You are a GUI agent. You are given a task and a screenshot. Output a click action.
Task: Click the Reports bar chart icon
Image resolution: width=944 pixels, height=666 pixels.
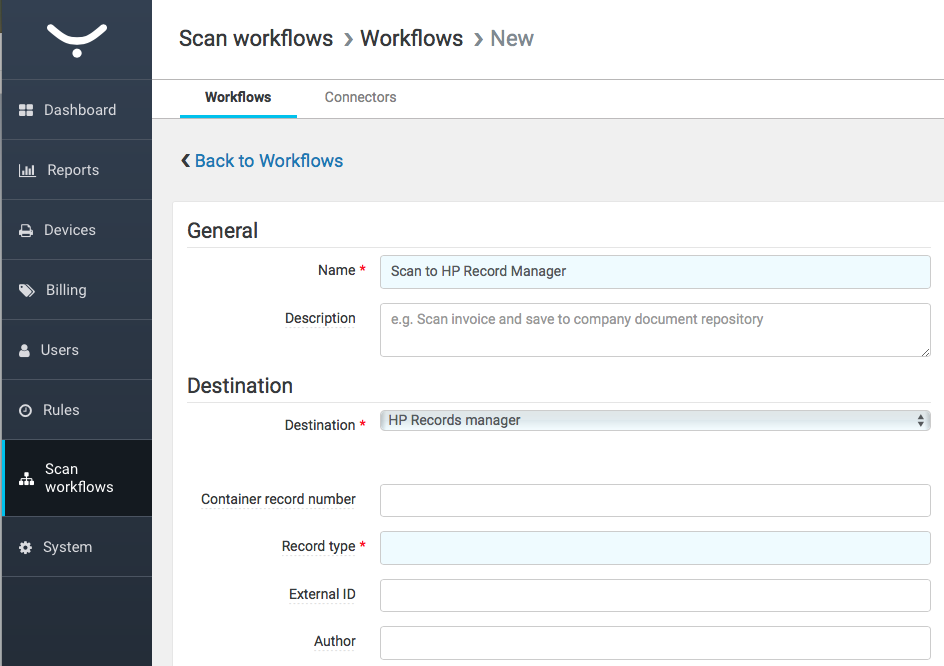[27, 170]
